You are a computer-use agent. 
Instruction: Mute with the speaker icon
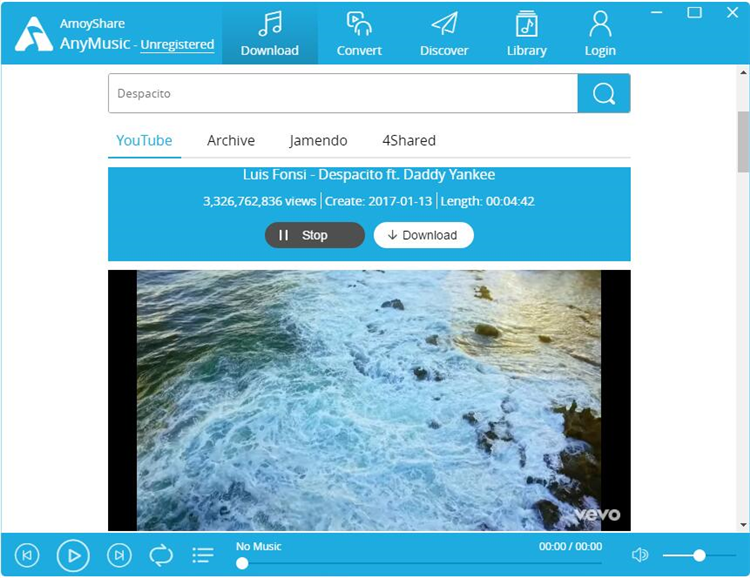click(640, 556)
